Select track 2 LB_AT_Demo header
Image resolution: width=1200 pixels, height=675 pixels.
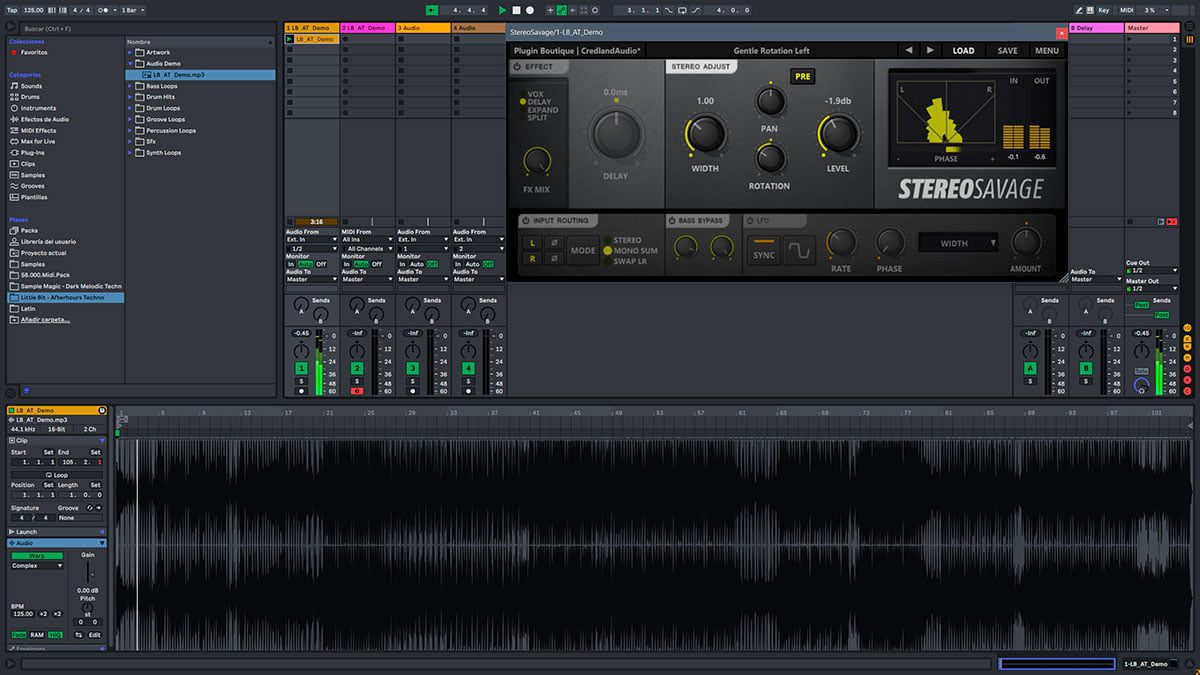(x=367, y=28)
